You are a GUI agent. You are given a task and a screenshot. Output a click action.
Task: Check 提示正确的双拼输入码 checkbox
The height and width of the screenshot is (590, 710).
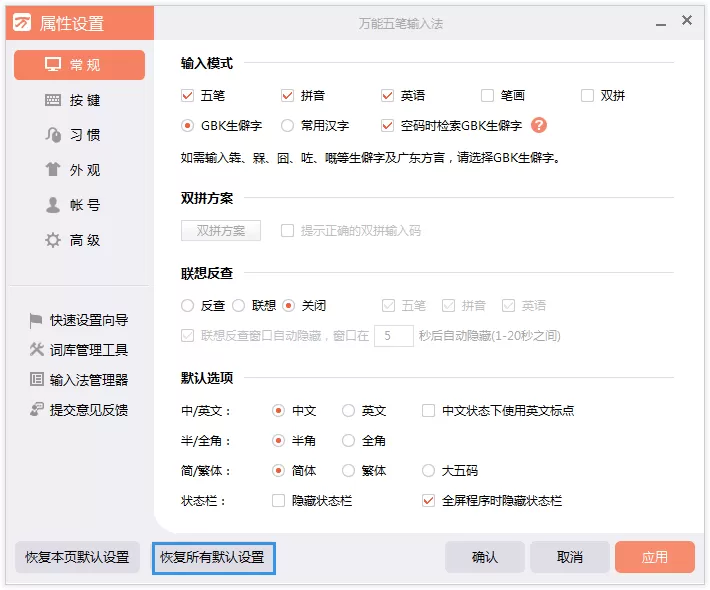pos(288,230)
